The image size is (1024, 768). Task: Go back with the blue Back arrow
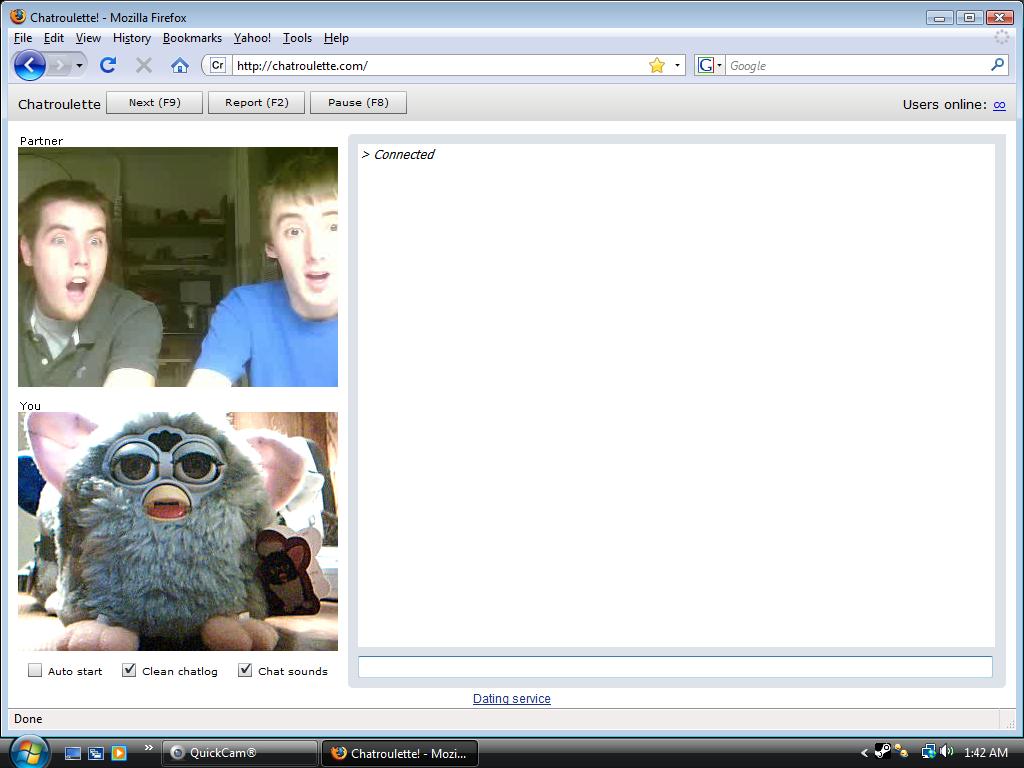point(29,65)
